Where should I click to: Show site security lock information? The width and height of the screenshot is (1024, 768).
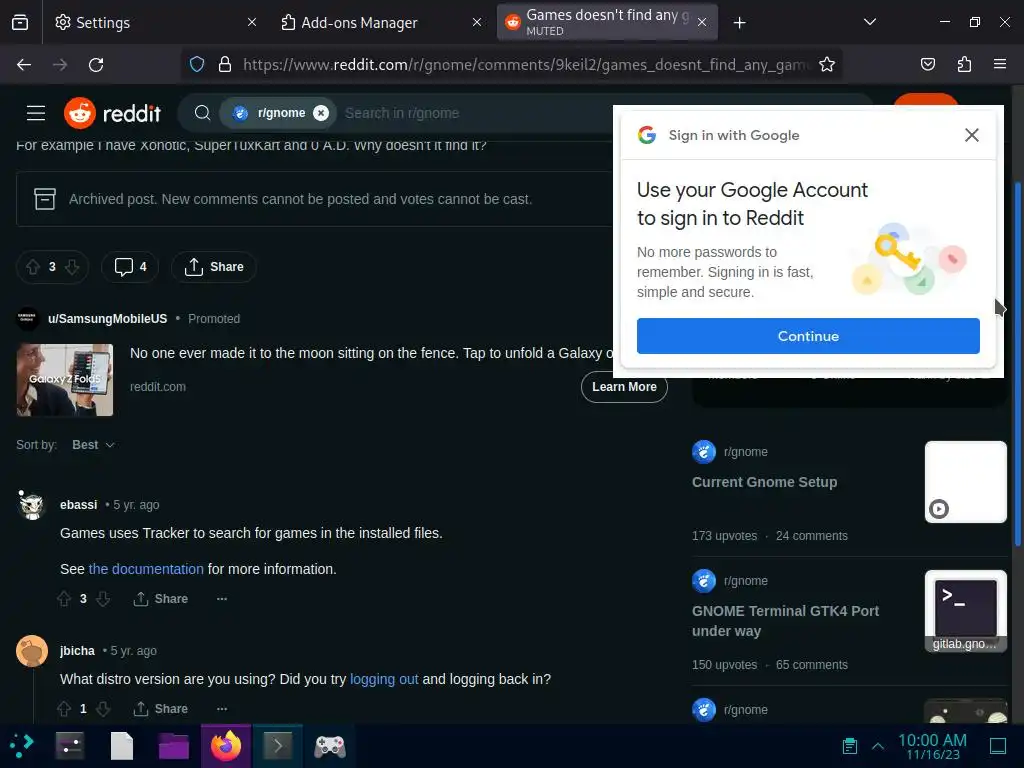(225, 65)
